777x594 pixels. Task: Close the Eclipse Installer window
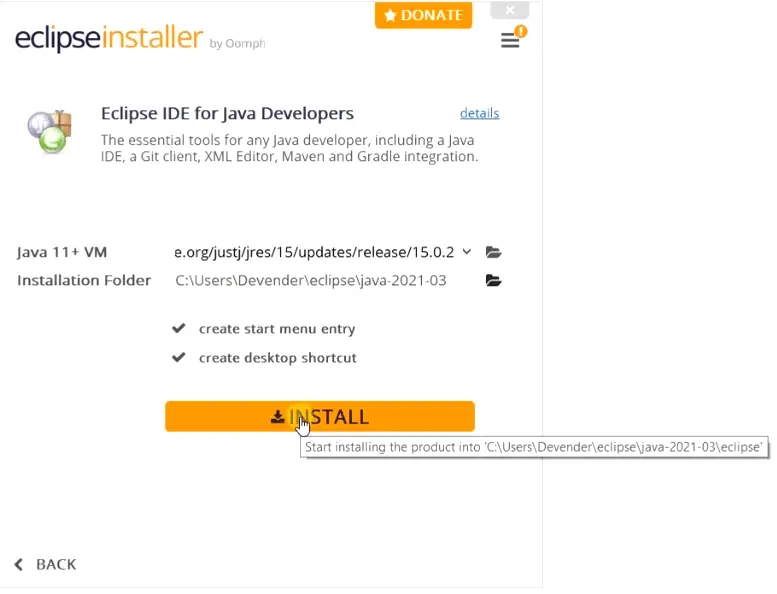(x=509, y=10)
